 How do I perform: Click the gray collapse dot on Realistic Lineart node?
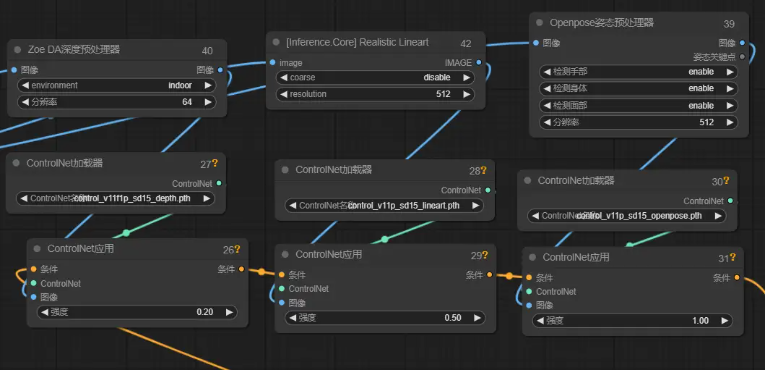(x=277, y=42)
